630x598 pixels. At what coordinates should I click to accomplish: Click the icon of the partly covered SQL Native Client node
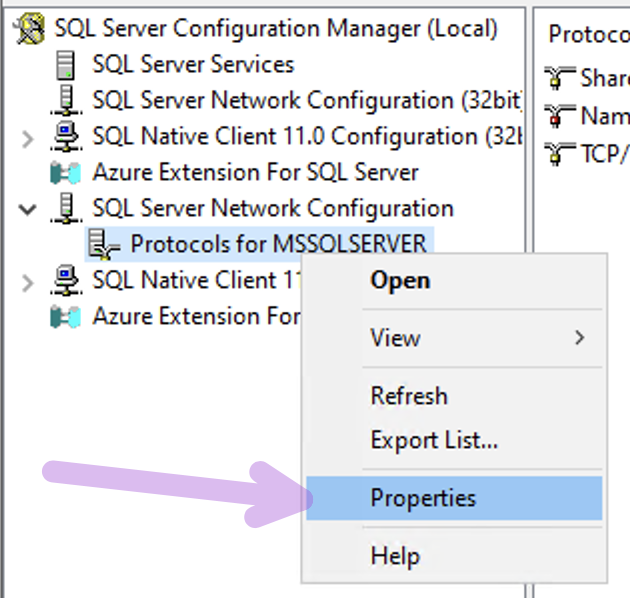tap(66, 280)
